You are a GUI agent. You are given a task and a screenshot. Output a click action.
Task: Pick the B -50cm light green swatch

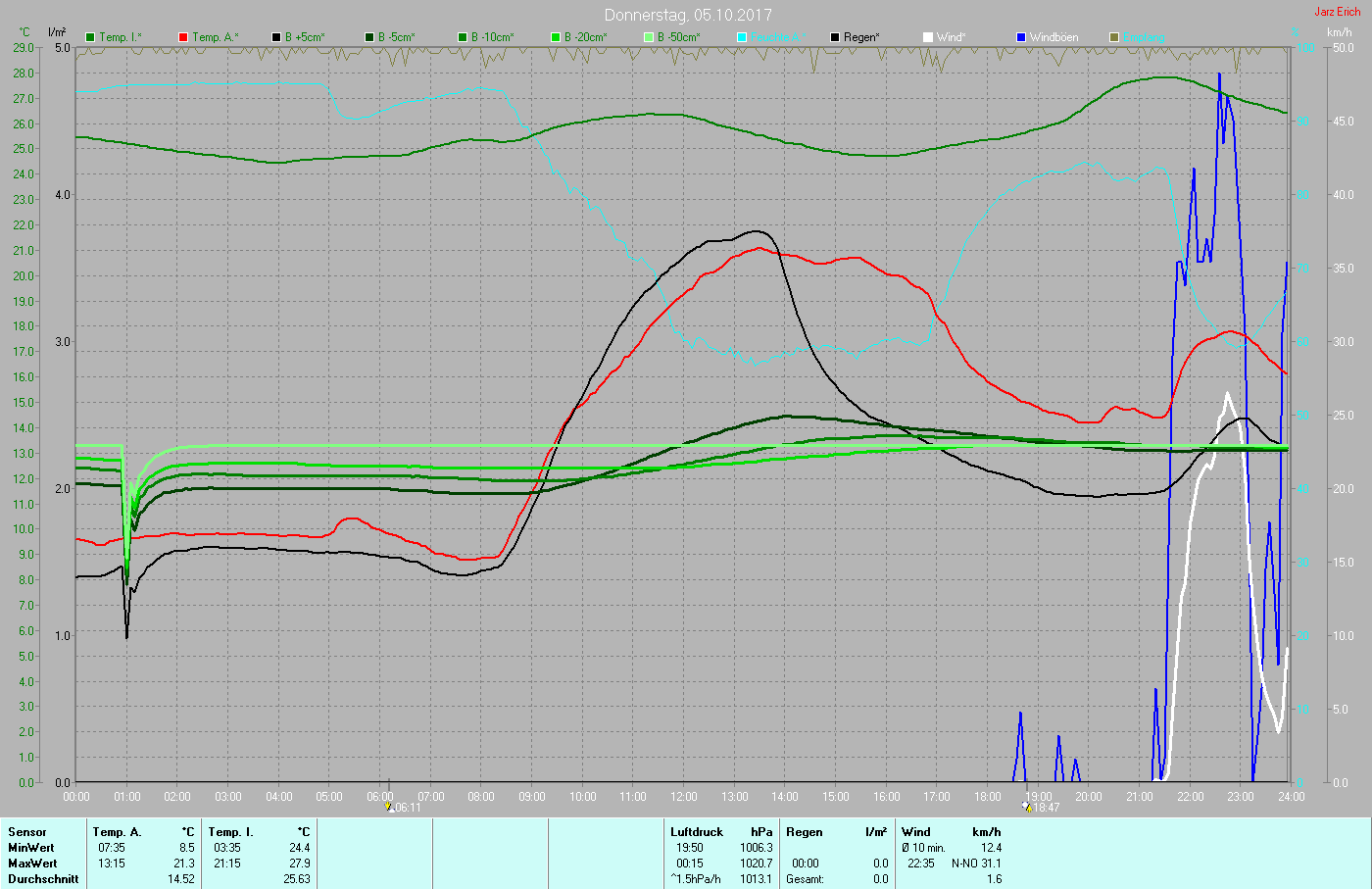[x=649, y=37]
